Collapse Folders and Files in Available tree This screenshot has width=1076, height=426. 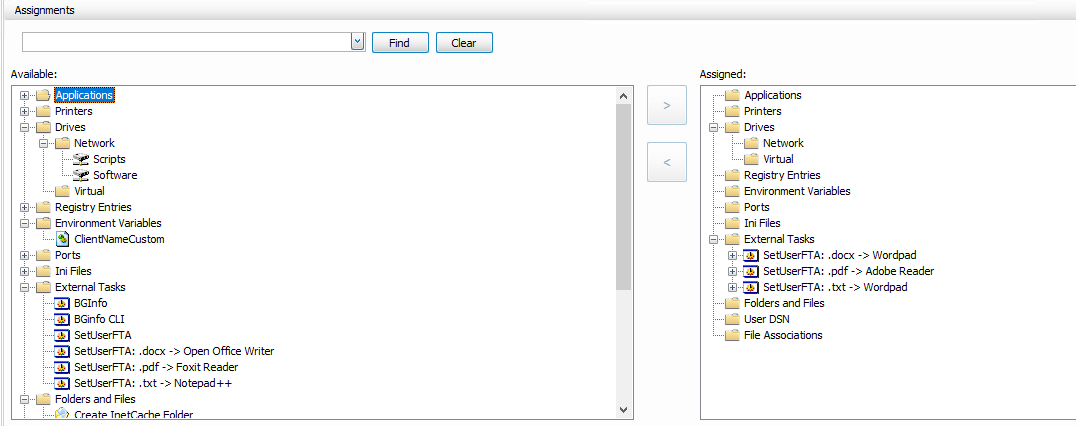click(25, 399)
